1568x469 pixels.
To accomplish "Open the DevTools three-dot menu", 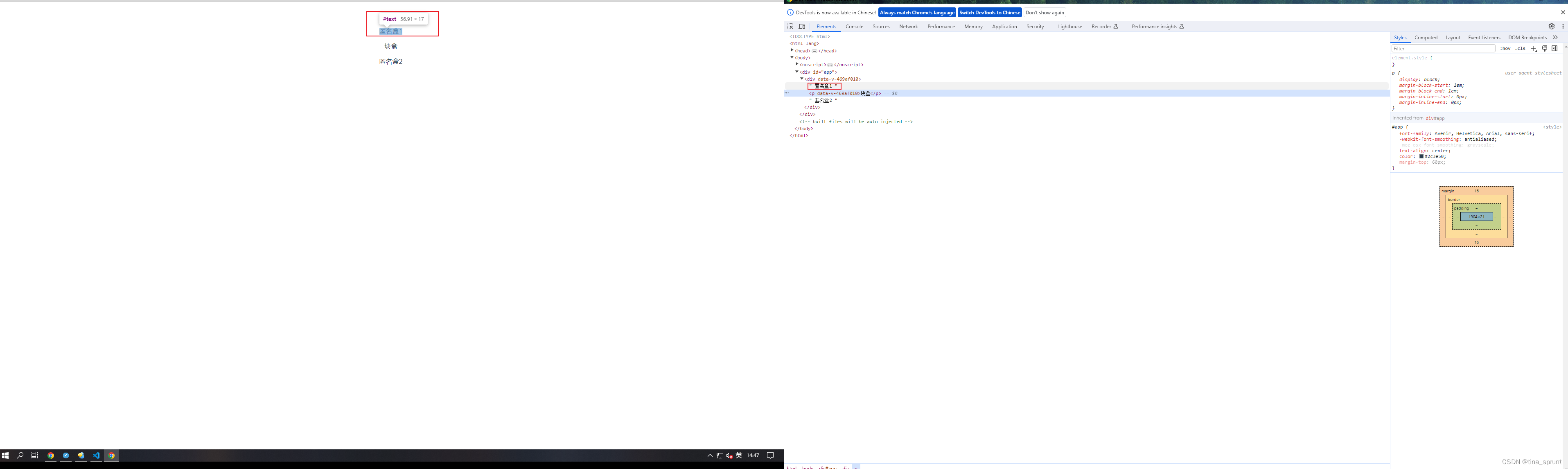I will point(1563,26).
